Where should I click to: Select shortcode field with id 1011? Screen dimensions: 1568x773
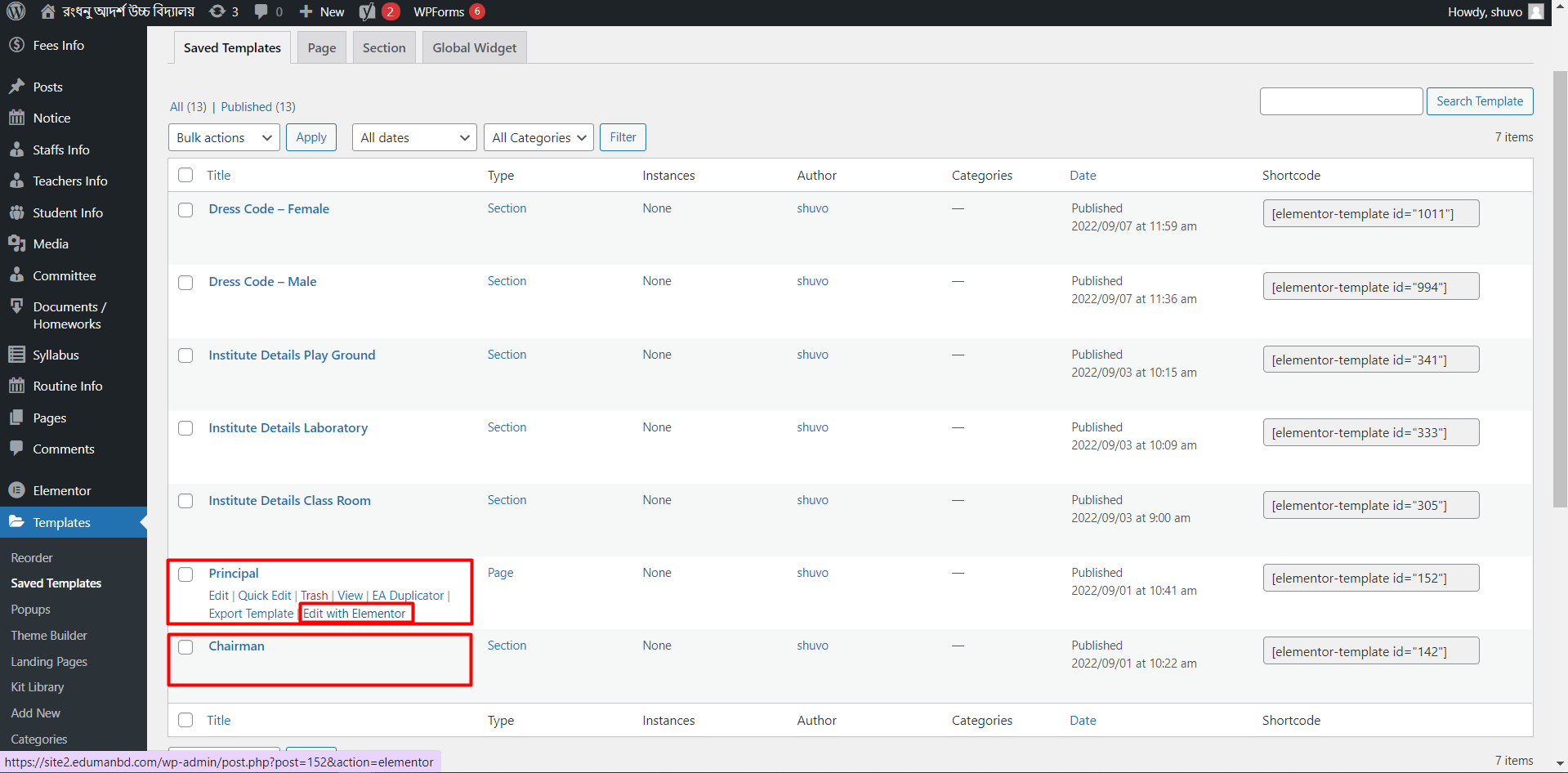[x=1371, y=213]
